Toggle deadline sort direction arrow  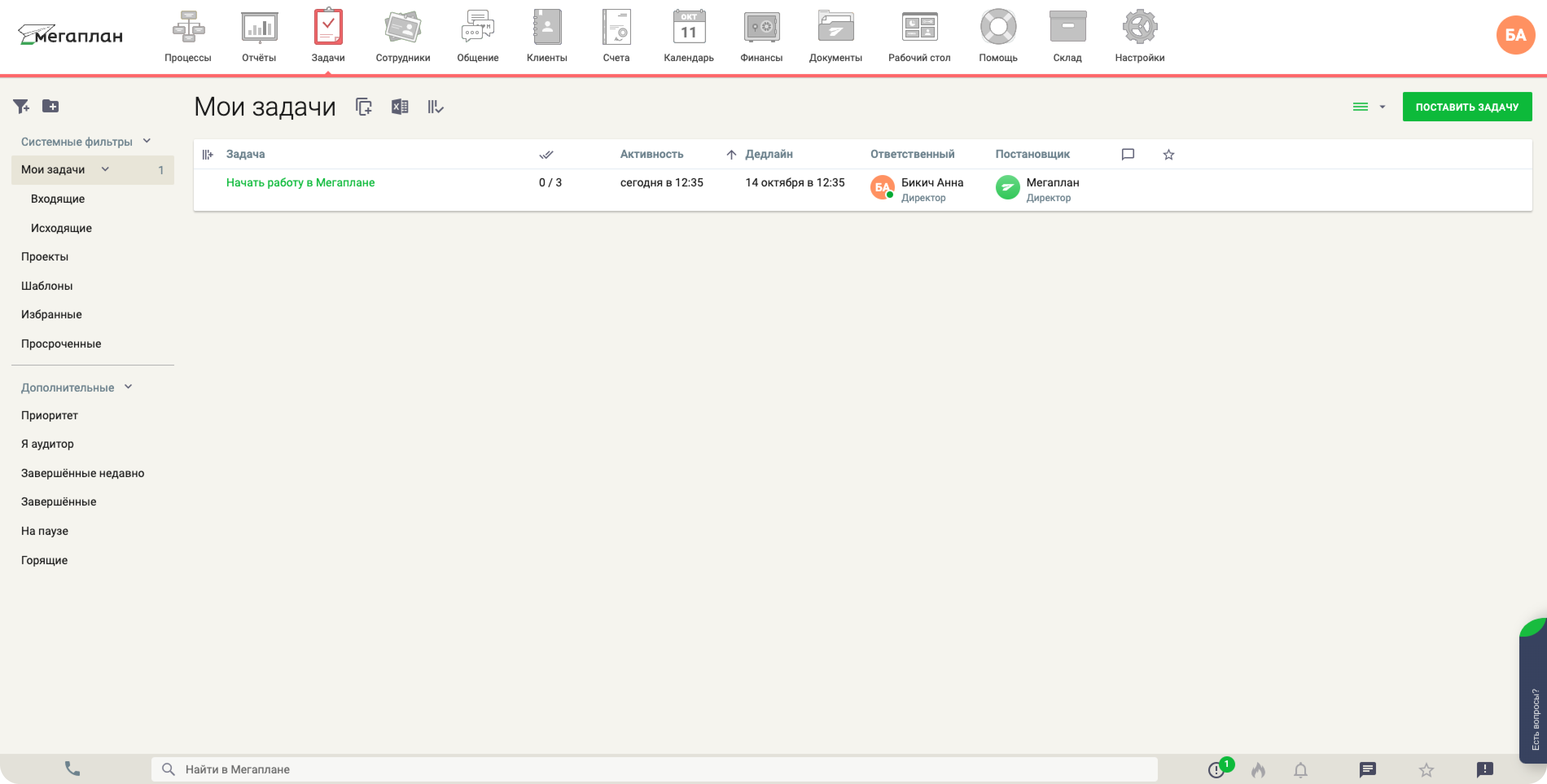click(x=731, y=154)
